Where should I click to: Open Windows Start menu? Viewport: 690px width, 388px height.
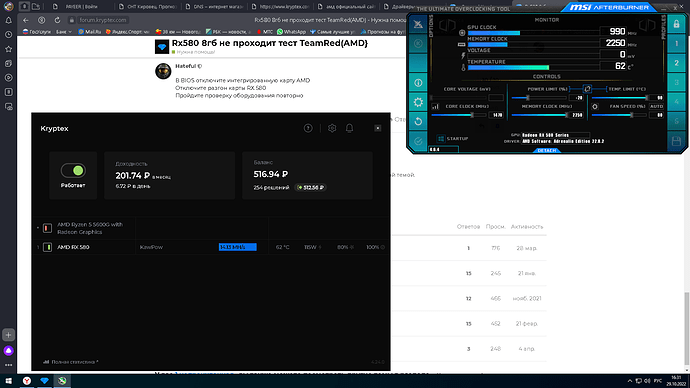(x=8, y=381)
